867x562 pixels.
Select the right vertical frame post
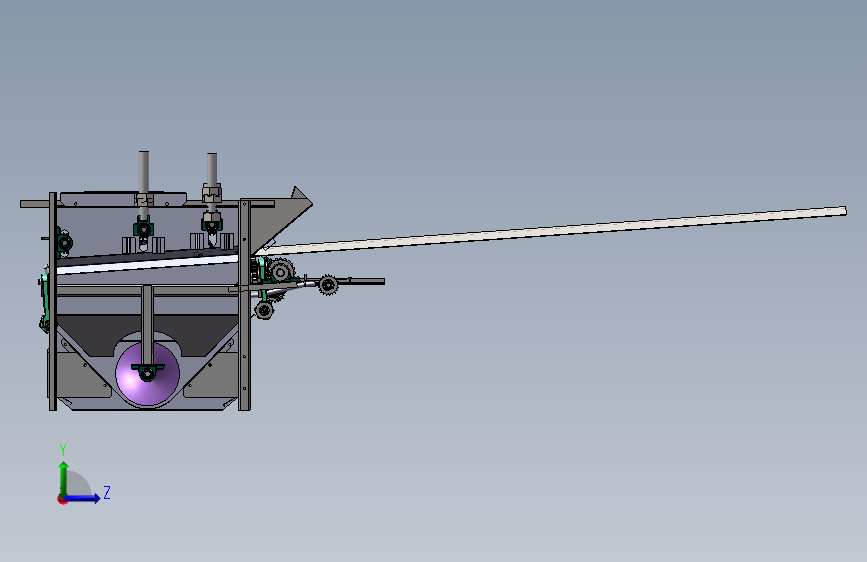[x=244, y=305]
